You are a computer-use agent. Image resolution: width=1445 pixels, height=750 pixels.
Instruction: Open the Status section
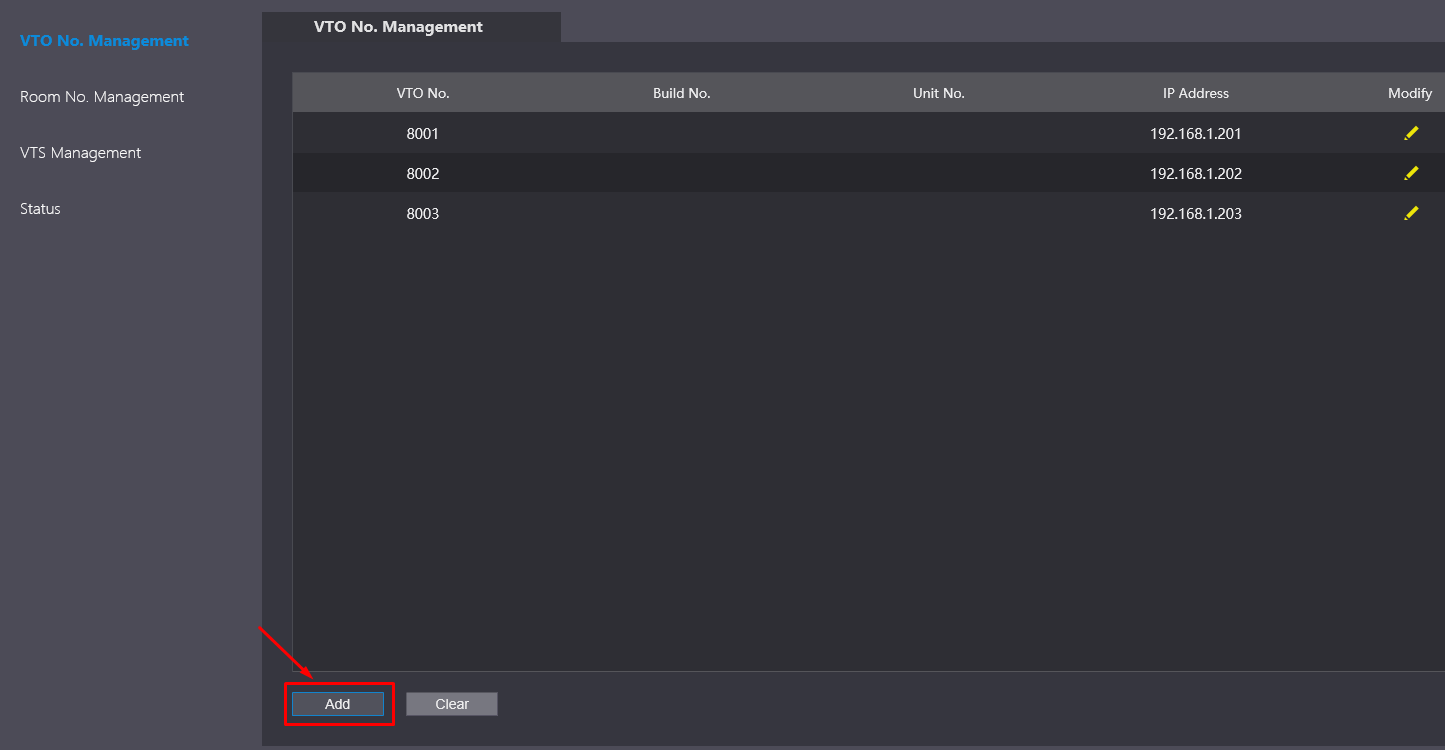coord(40,209)
